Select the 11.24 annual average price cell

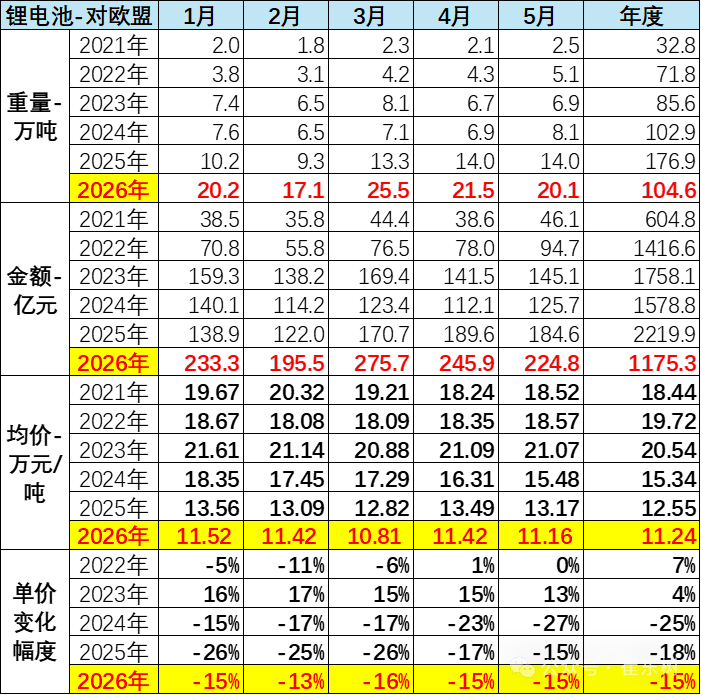tap(642, 535)
